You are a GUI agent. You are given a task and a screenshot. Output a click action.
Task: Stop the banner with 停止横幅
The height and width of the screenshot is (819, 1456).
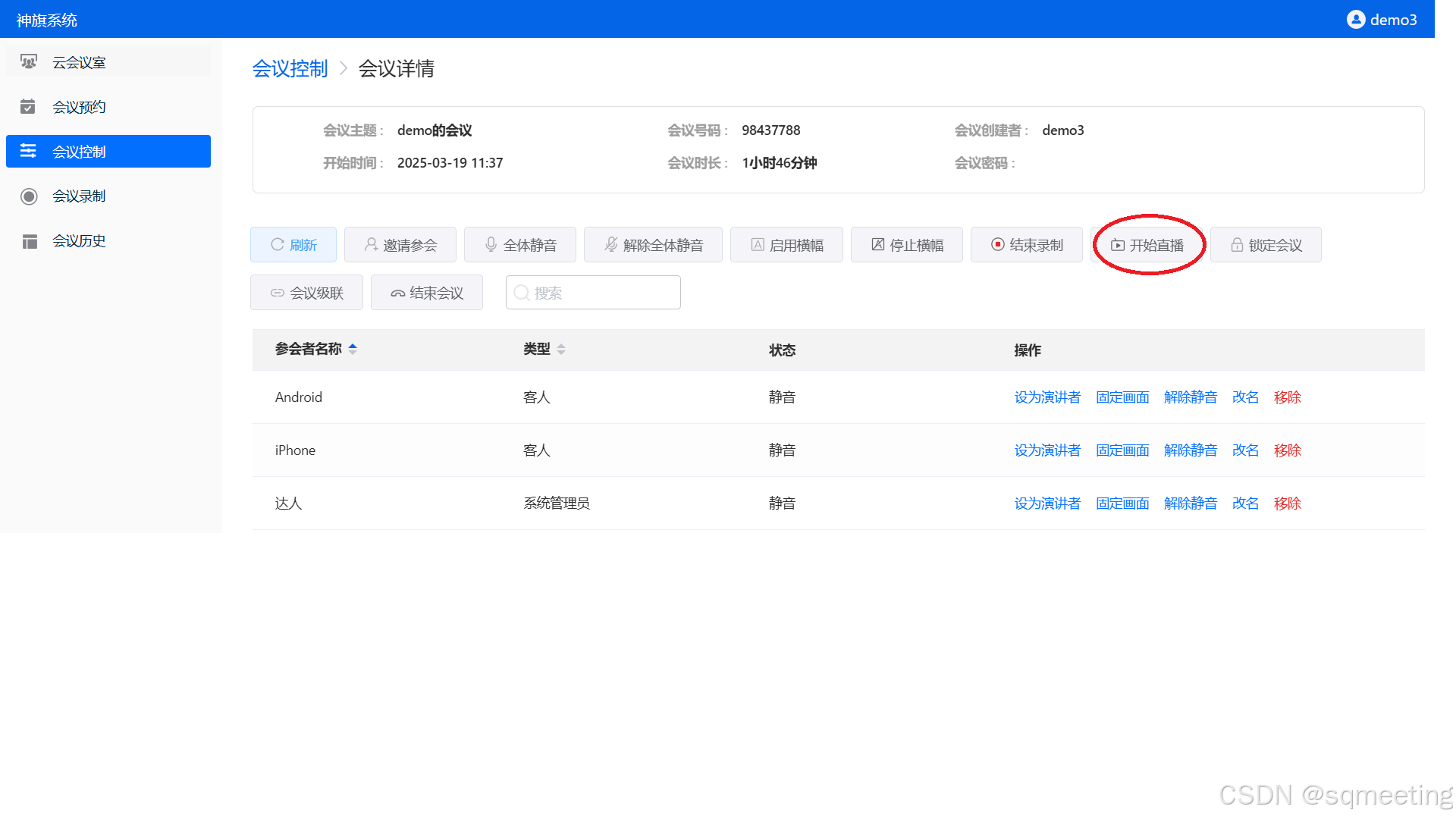pos(907,245)
